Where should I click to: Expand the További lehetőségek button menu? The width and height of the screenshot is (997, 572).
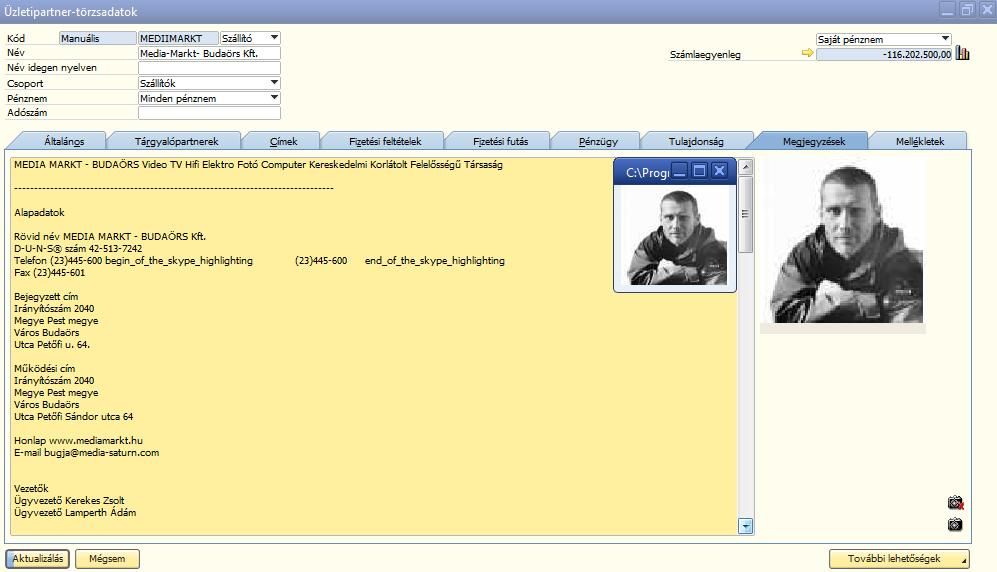pyautogui.click(x=900, y=559)
